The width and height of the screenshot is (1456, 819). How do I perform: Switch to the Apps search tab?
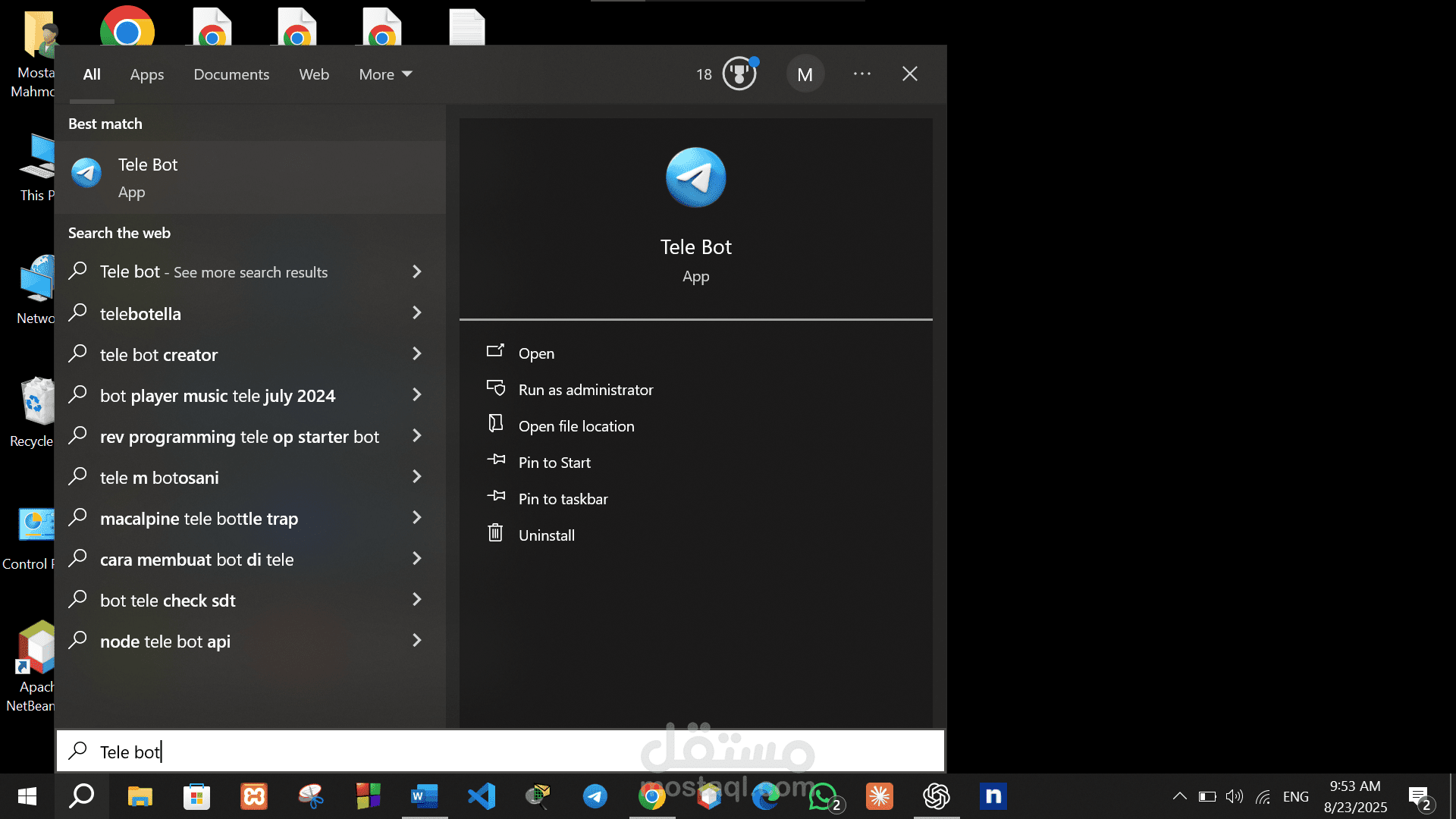click(x=146, y=74)
